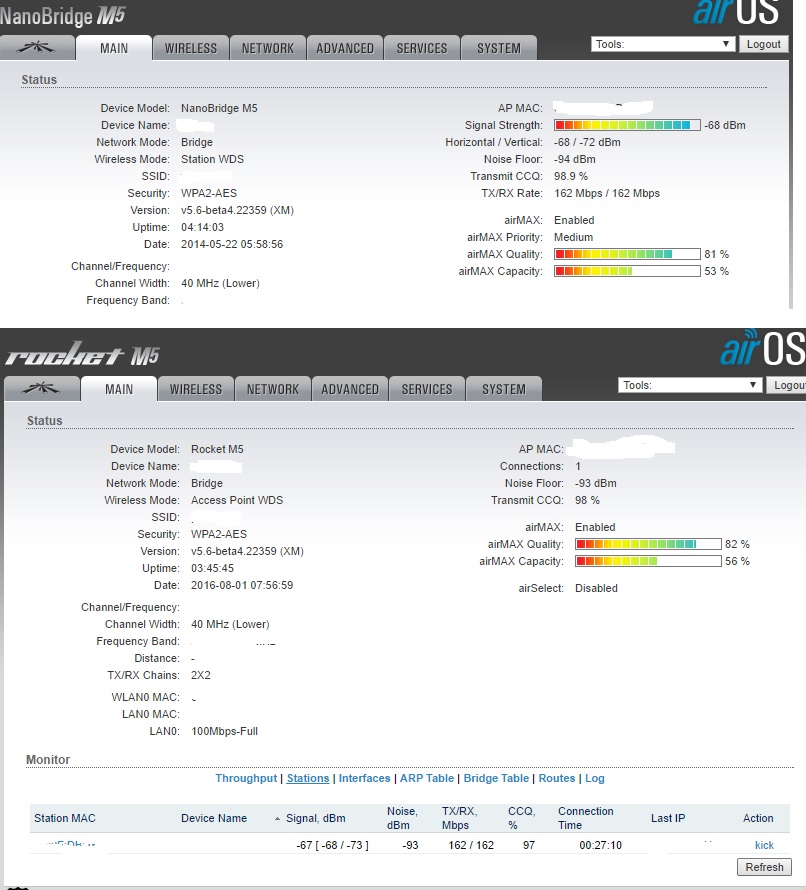This screenshot has height=890, width=806.
Task: Click NanoBridge airMAX Quality bar 81 %
Action: pos(627,254)
